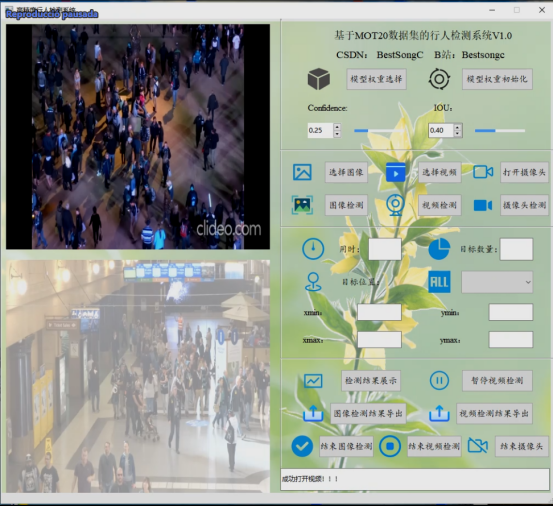
Task: Adjust the Confidence slider
Action: point(379,131)
